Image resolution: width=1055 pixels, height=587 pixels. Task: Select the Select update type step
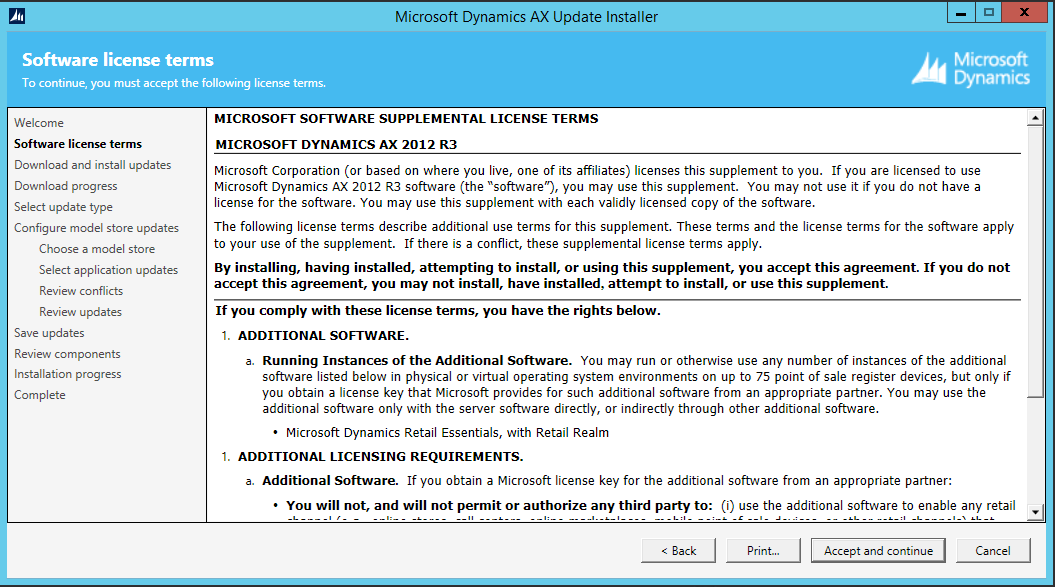(x=63, y=207)
